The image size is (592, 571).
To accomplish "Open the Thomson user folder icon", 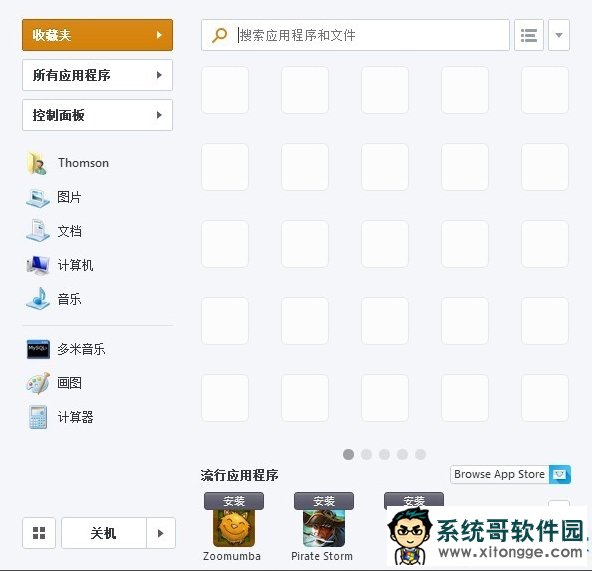I will (37, 163).
